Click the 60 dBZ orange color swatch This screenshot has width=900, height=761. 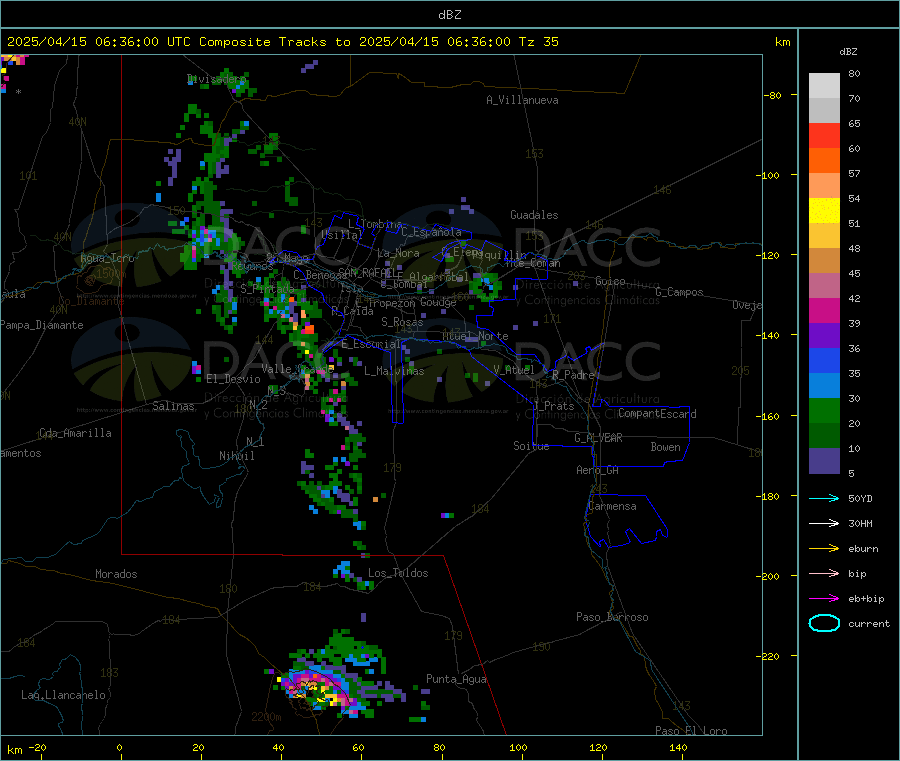click(824, 161)
